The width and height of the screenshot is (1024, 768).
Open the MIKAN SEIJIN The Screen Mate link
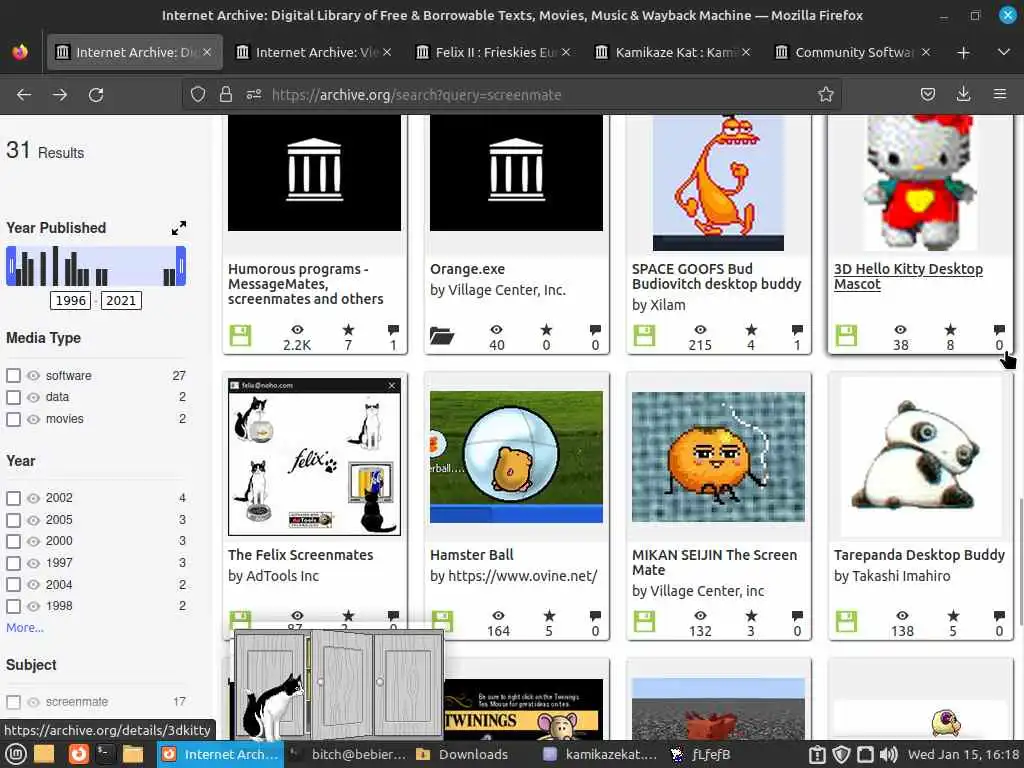coord(714,562)
